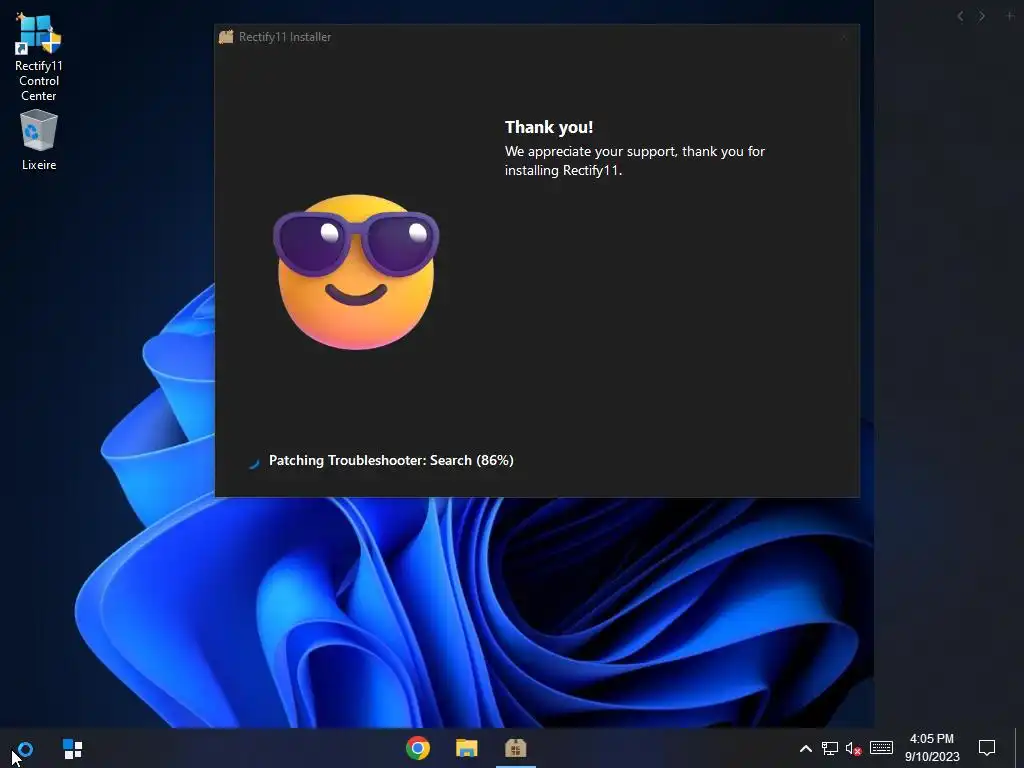
Task: Click the forward arrow in top-right corner
Action: (x=982, y=16)
